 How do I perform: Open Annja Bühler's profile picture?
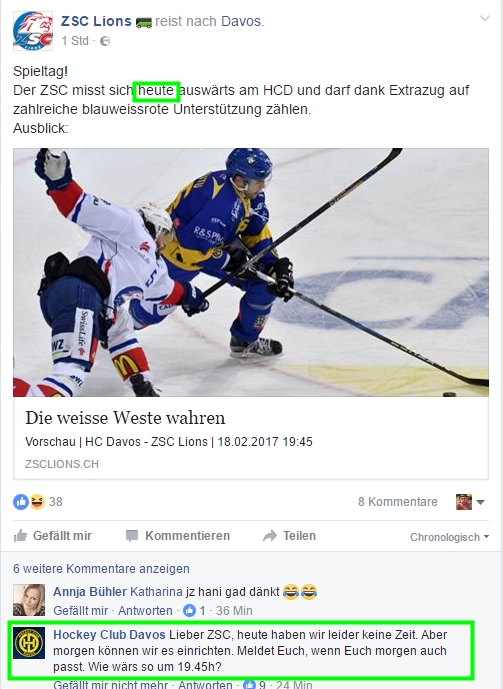click(x=29, y=600)
